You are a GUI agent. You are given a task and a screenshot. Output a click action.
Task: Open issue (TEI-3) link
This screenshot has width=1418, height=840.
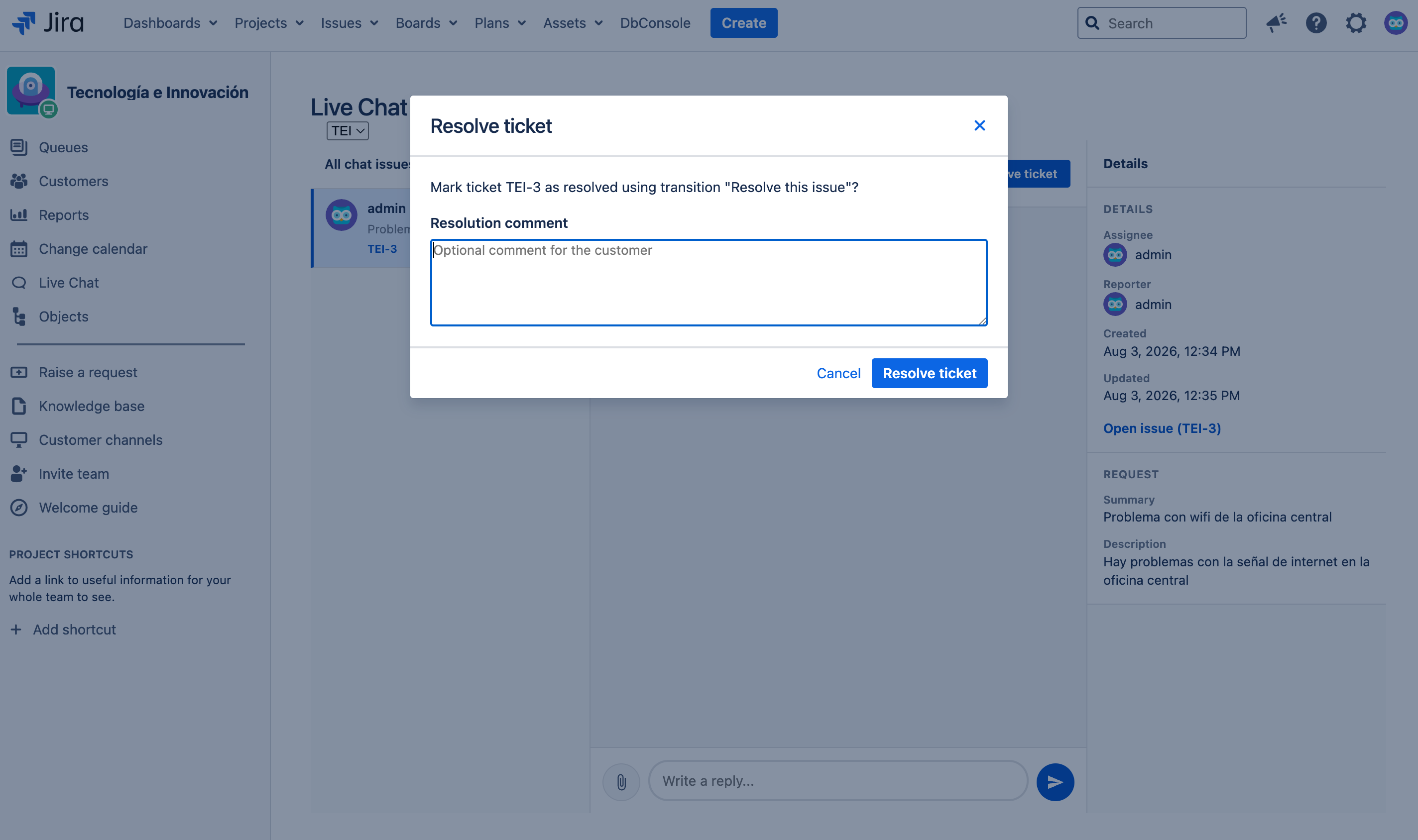pyautogui.click(x=1162, y=428)
